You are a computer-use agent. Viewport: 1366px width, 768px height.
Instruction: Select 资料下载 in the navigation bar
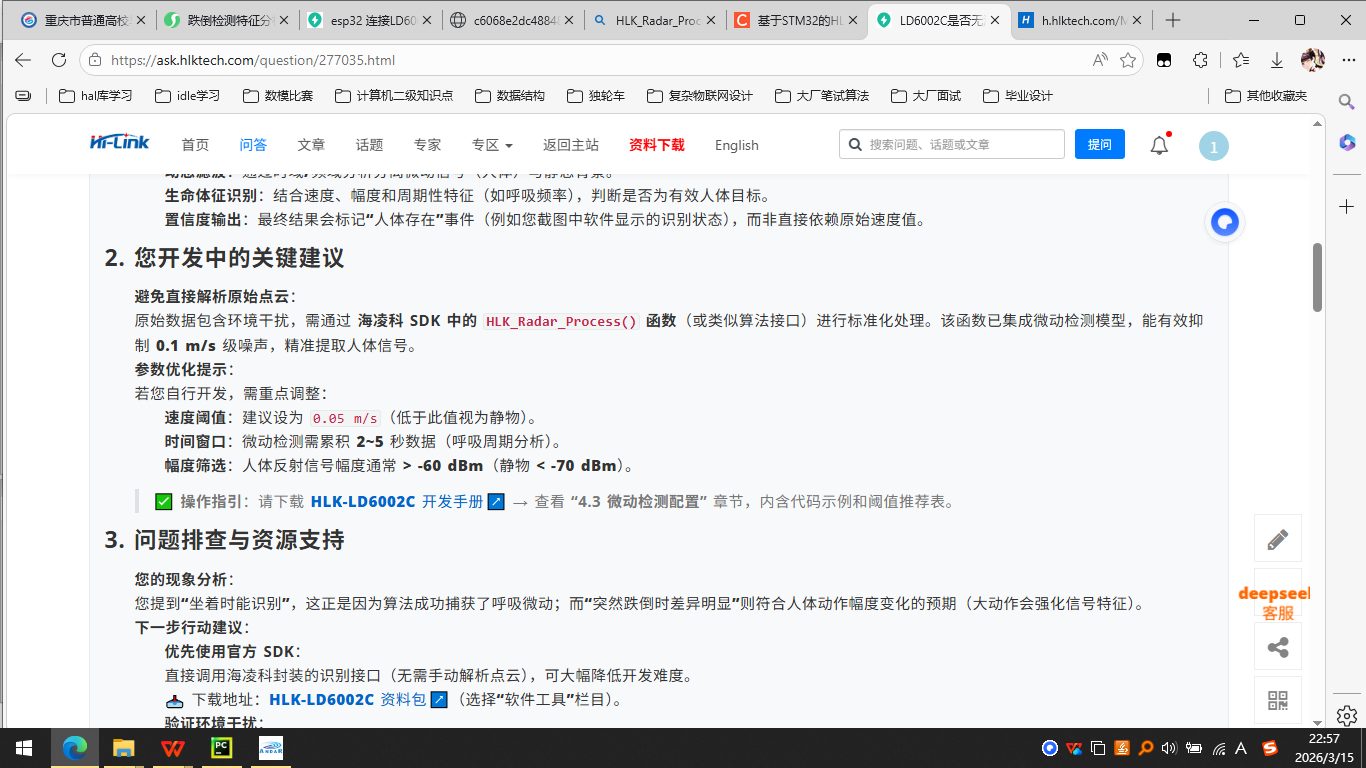[657, 145]
